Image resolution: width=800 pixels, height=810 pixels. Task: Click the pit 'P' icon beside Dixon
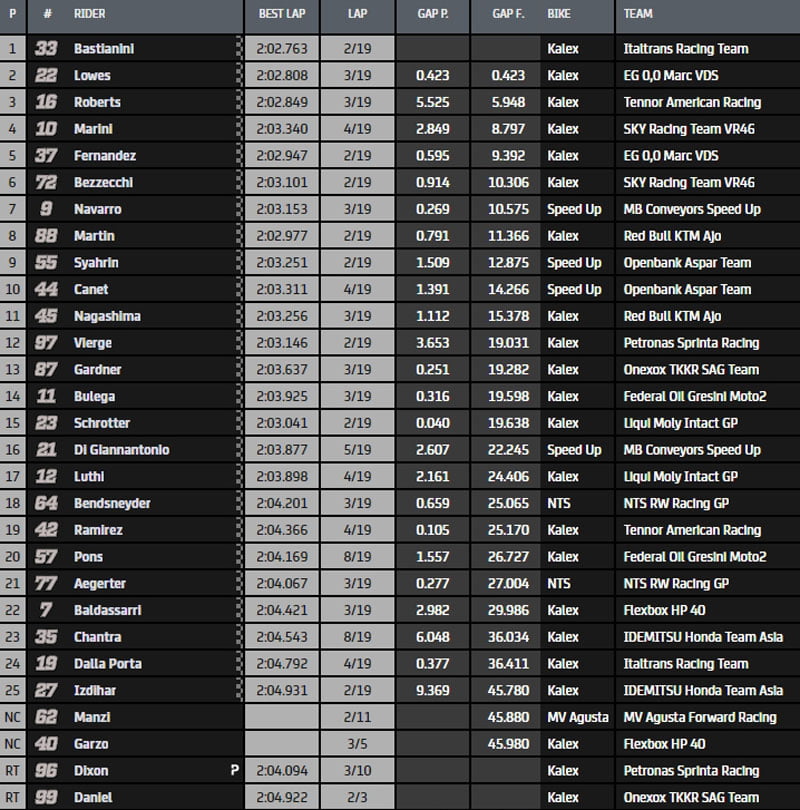(x=233, y=771)
